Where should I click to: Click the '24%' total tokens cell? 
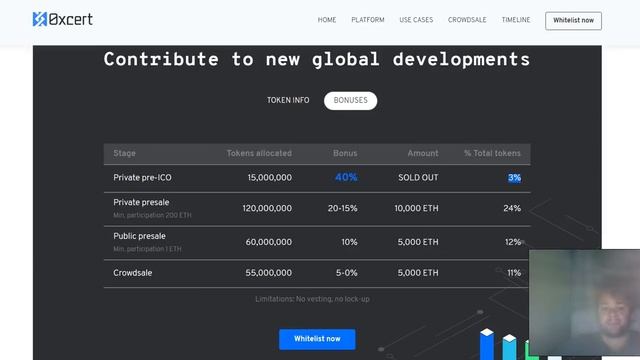click(x=512, y=209)
